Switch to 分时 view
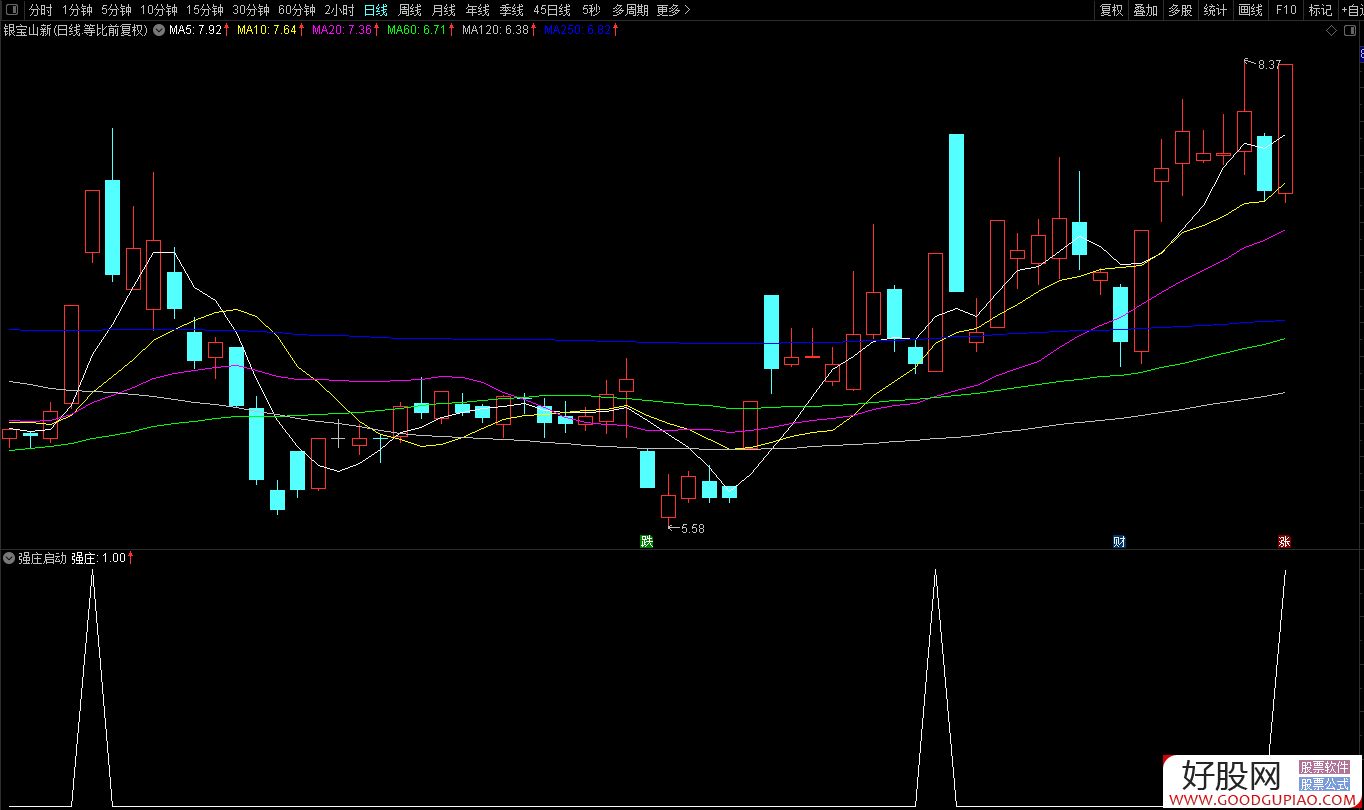Screen dimensions: 1364x810 [x=40, y=10]
